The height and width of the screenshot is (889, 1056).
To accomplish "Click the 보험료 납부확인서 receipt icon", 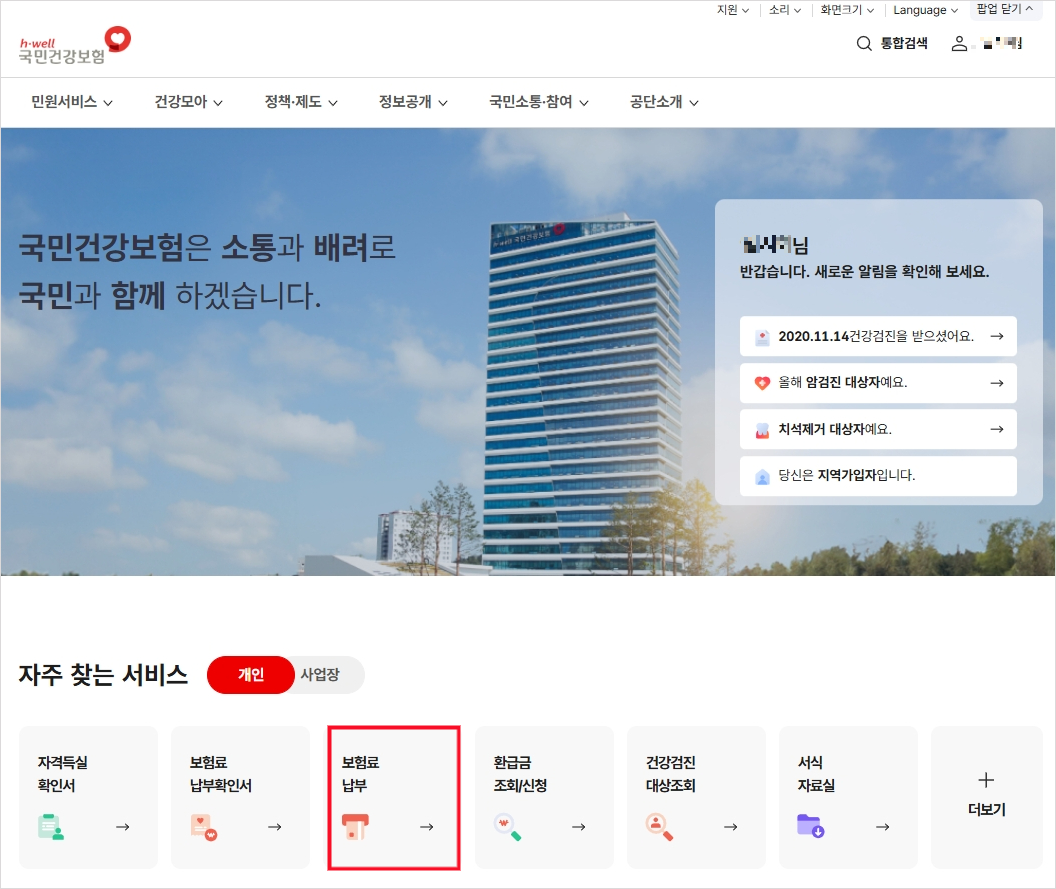I will pos(203,827).
